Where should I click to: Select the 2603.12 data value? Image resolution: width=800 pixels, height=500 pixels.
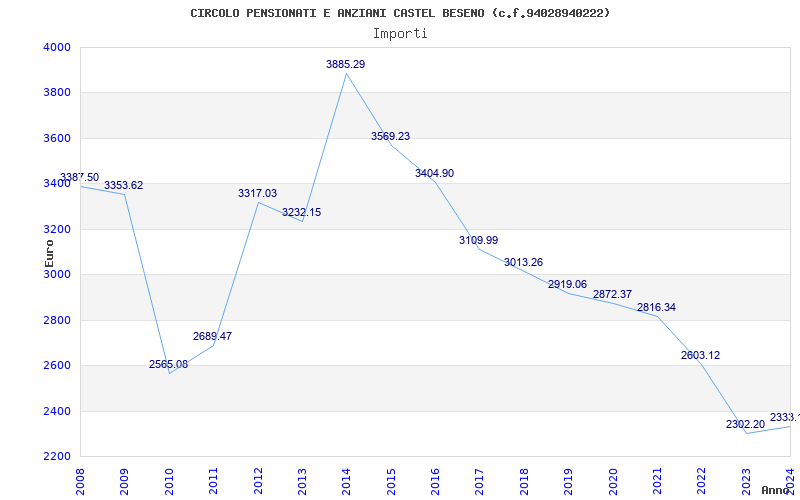701,356
